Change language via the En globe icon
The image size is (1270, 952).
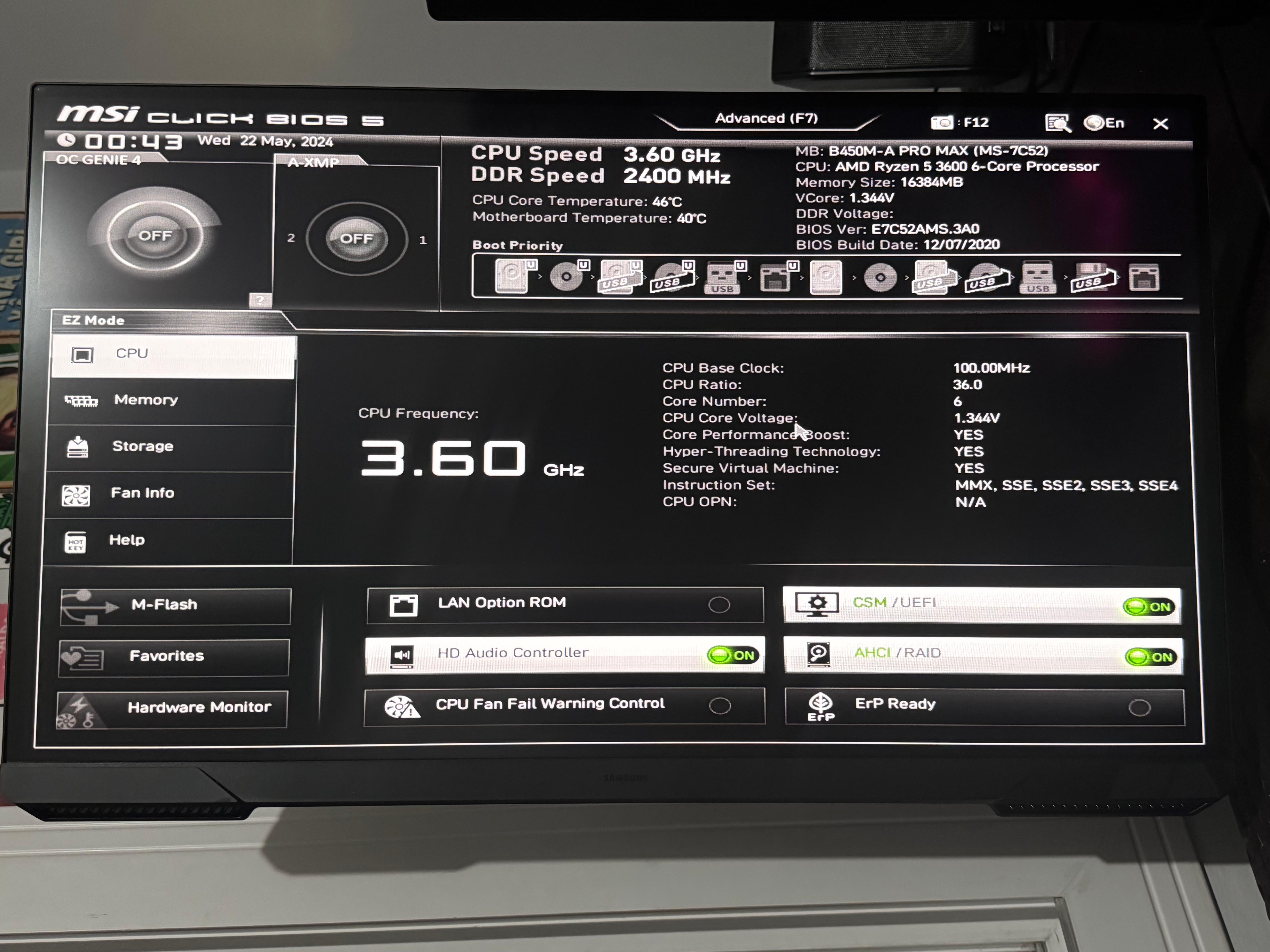click(x=1104, y=123)
